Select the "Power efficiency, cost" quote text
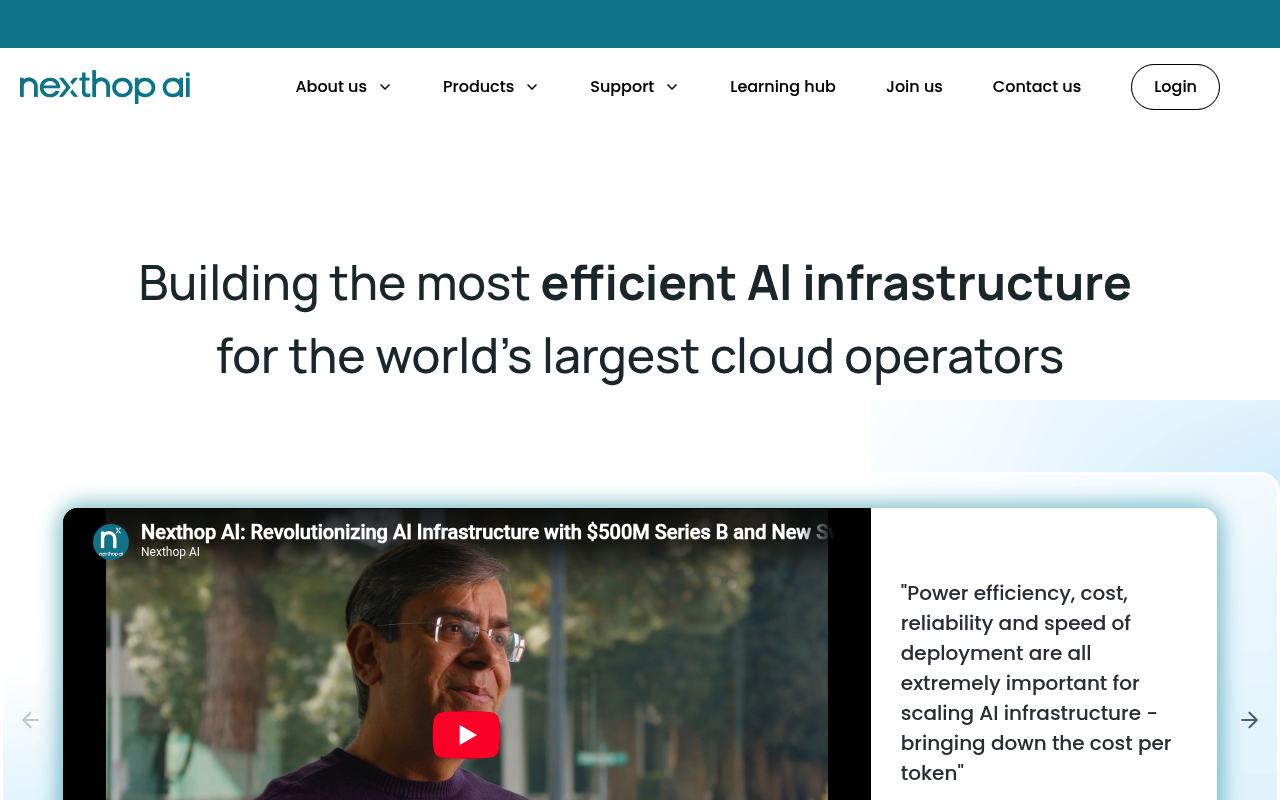 tap(1036, 683)
